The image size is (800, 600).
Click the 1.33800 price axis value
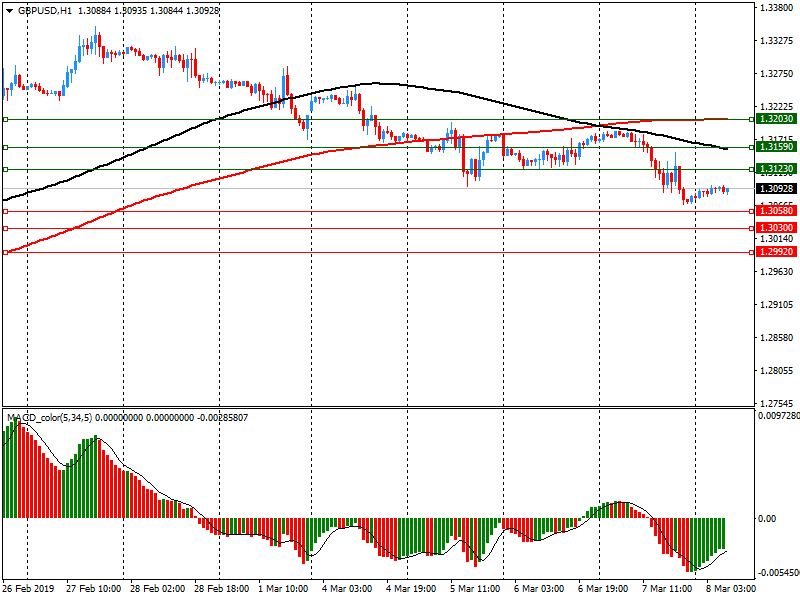777,8
